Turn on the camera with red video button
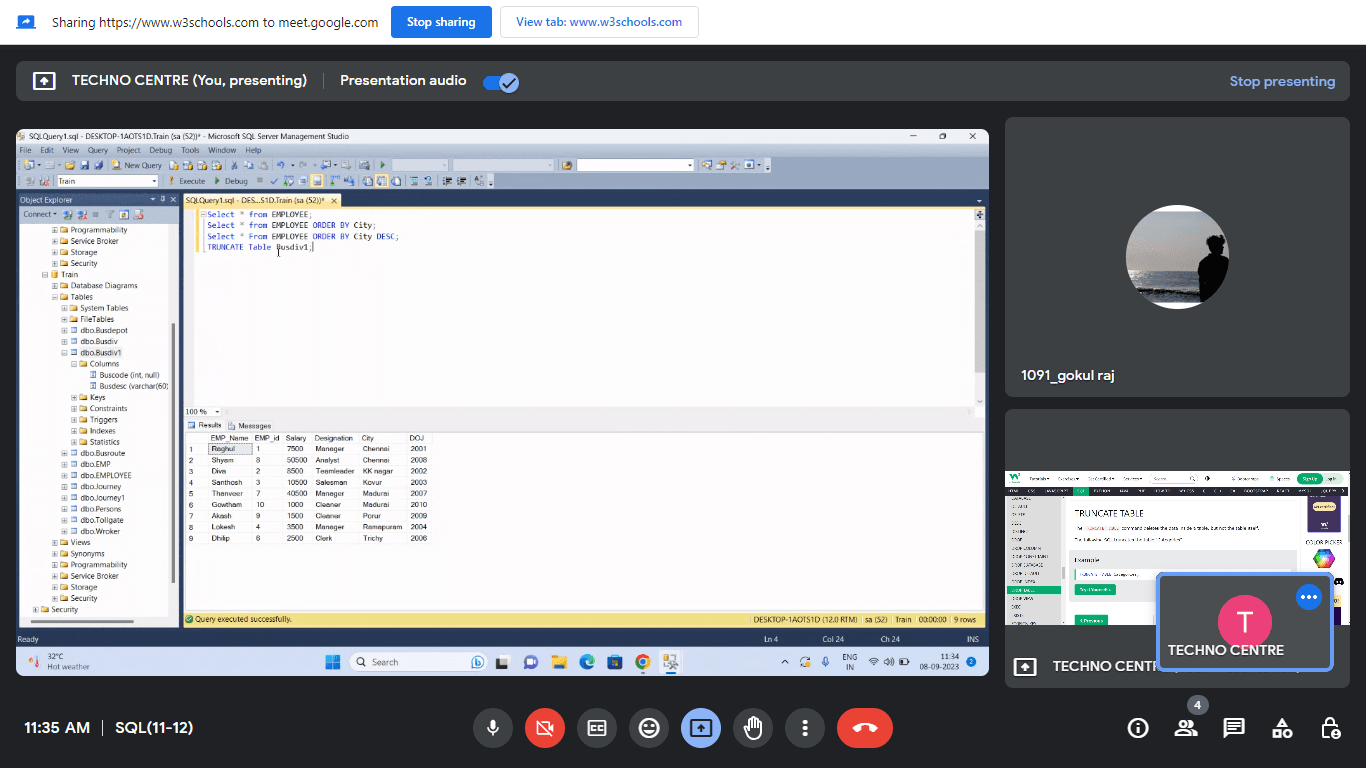Image resolution: width=1366 pixels, height=768 pixels. (x=545, y=728)
